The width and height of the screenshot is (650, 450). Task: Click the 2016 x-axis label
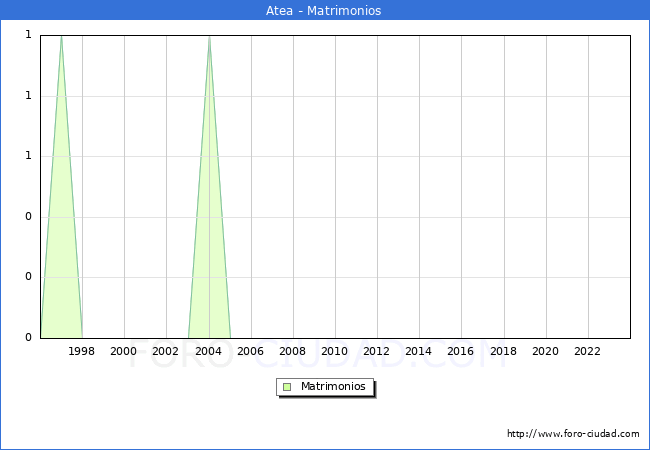[x=461, y=351]
